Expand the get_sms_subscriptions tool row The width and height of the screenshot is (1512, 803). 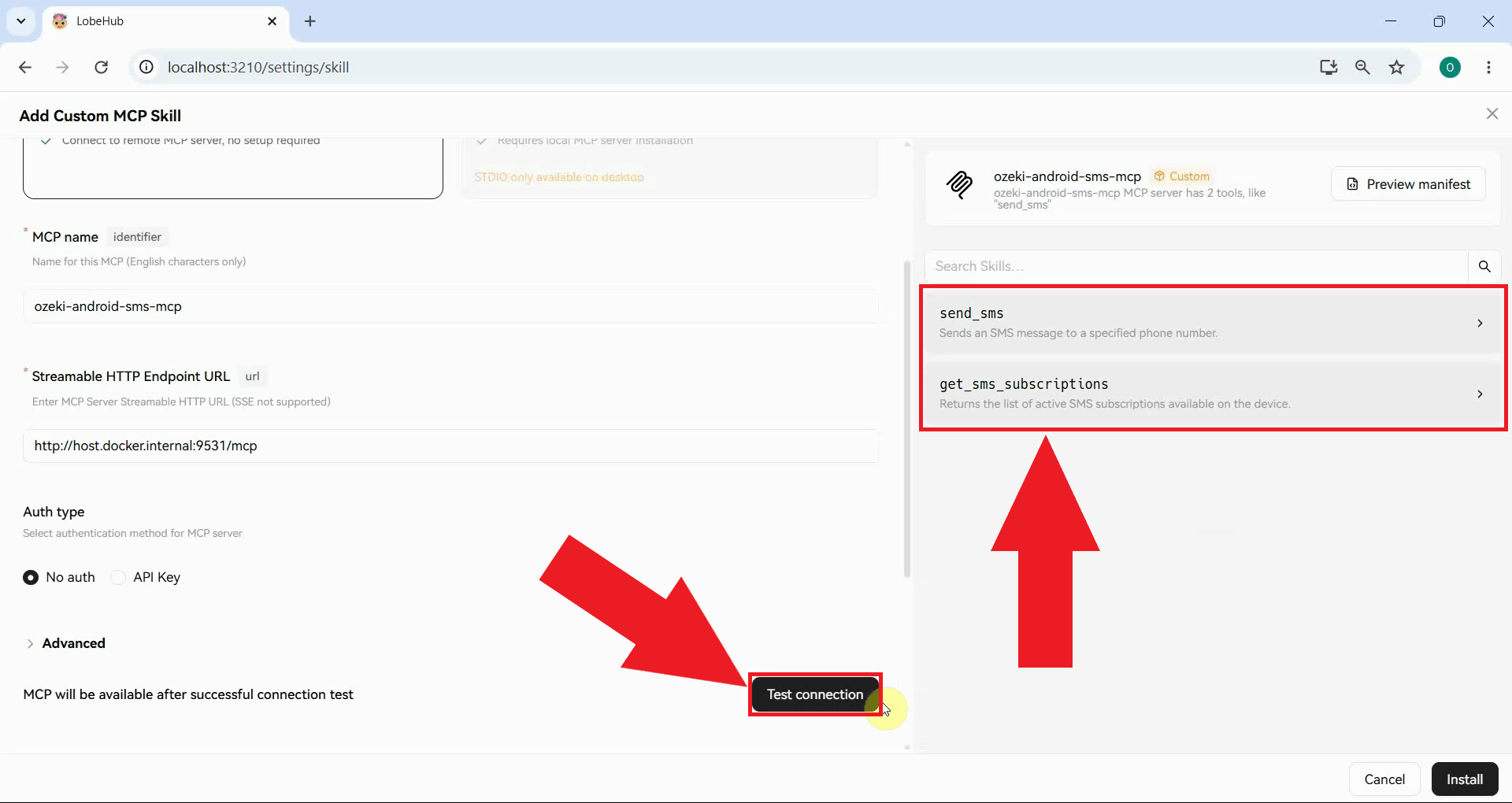(x=1213, y=394)
